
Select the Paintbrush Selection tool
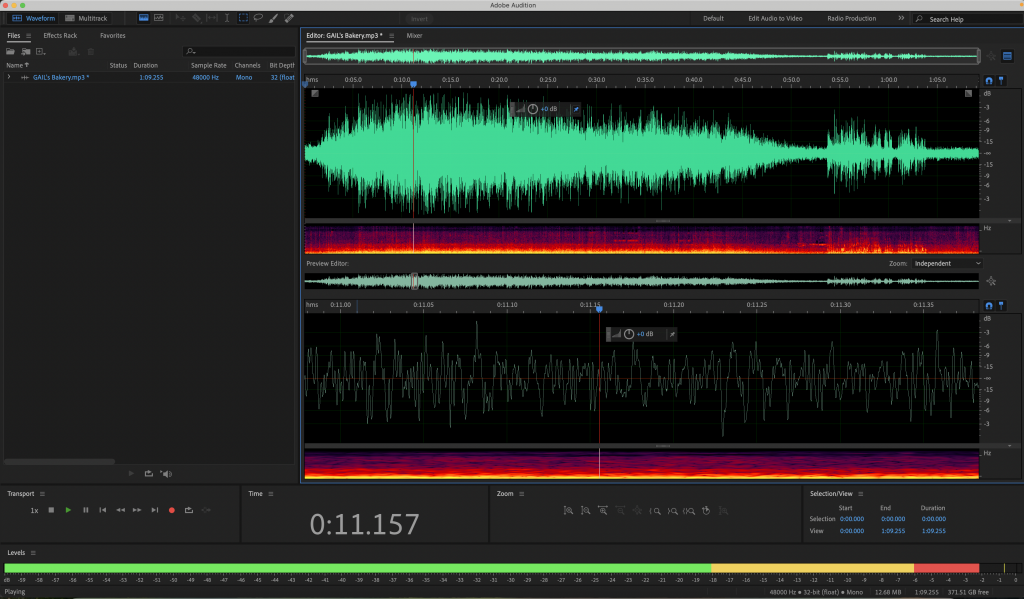click(x=274, y=18)
